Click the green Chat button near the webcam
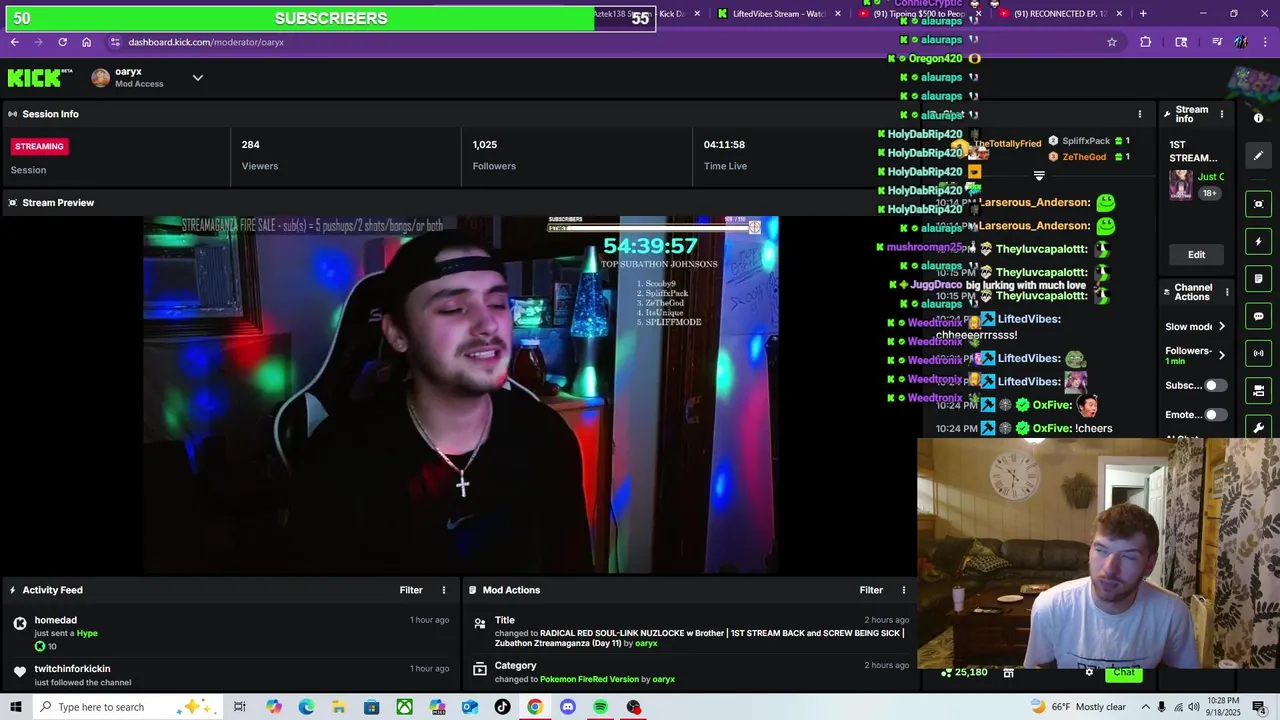 1124,672
